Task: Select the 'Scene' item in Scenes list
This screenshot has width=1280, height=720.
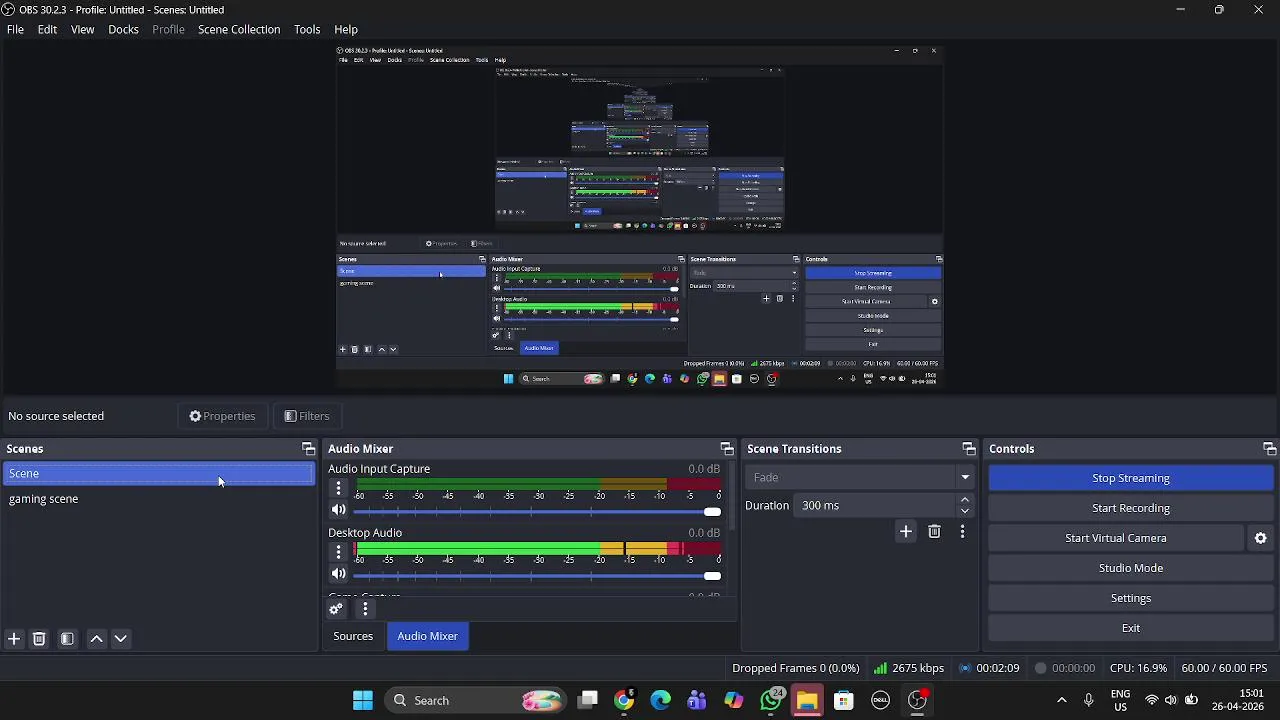Action: pos(158,474)
